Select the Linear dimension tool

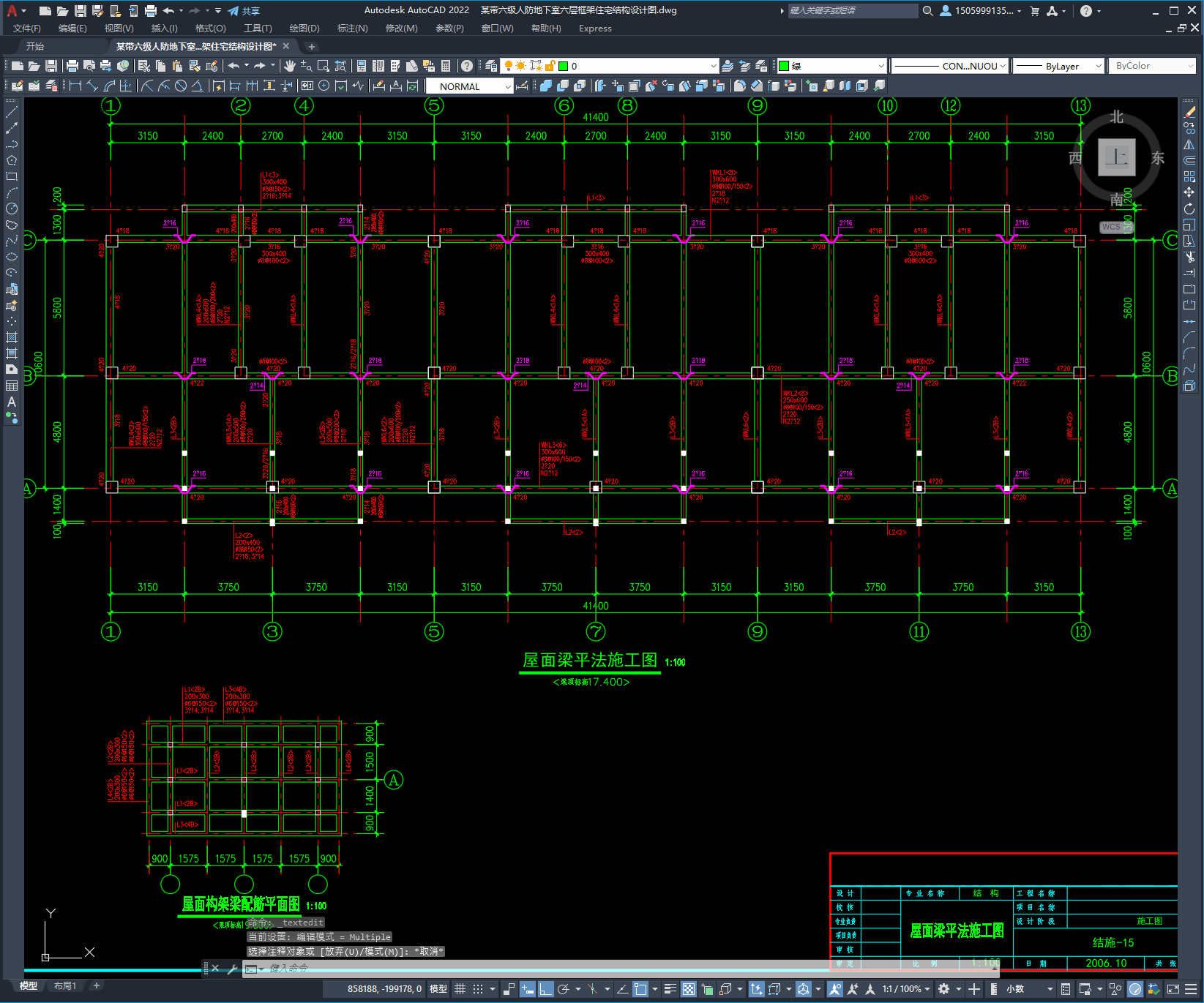point(75,86)
